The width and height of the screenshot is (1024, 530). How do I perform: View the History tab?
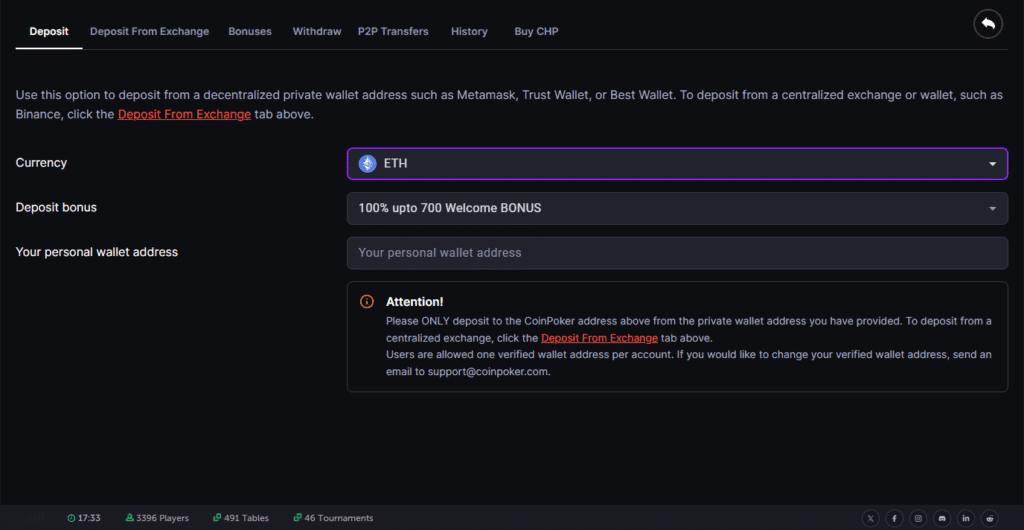(470, 31)
